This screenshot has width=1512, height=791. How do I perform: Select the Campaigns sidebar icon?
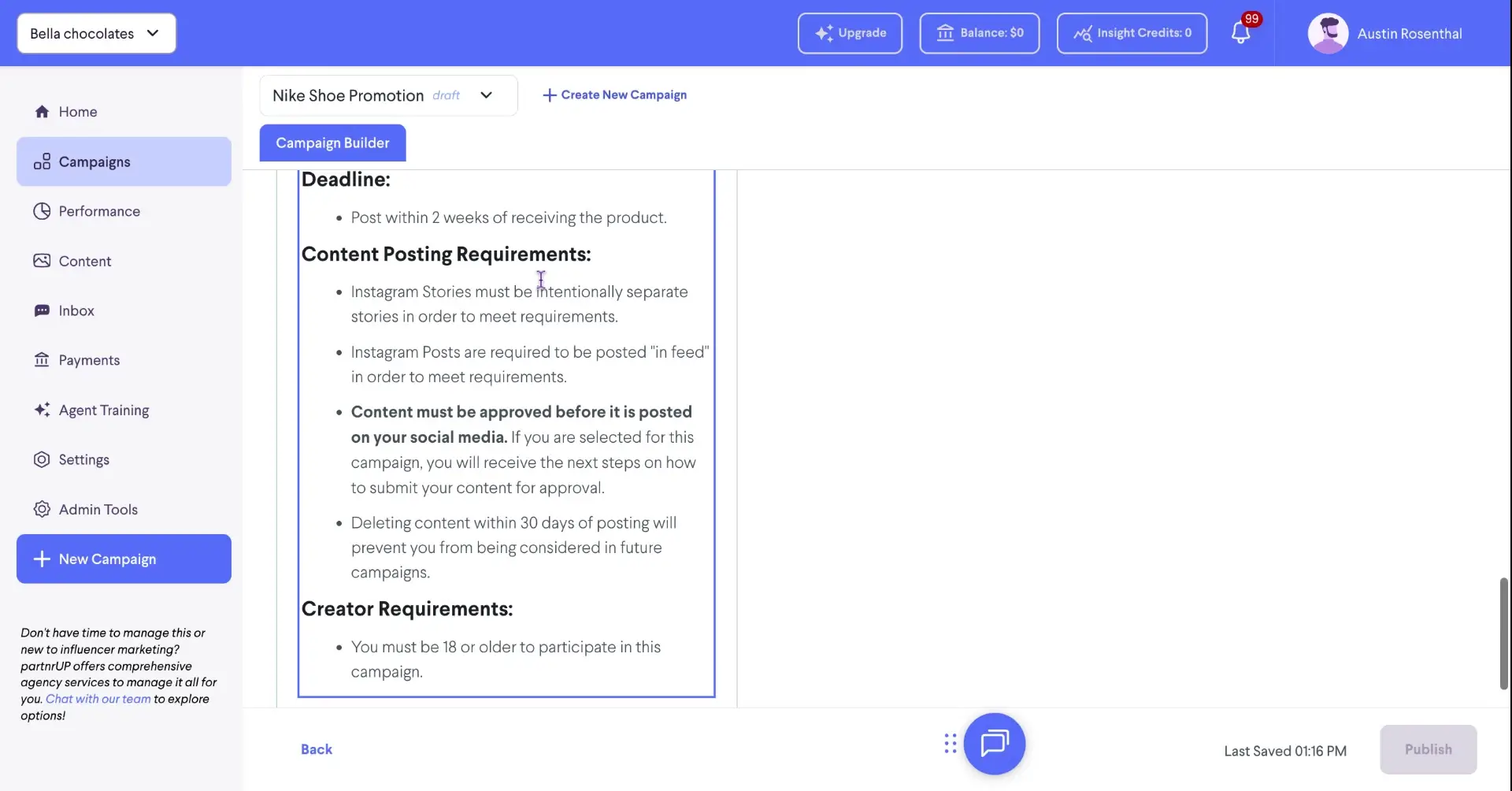pos(43,162)
